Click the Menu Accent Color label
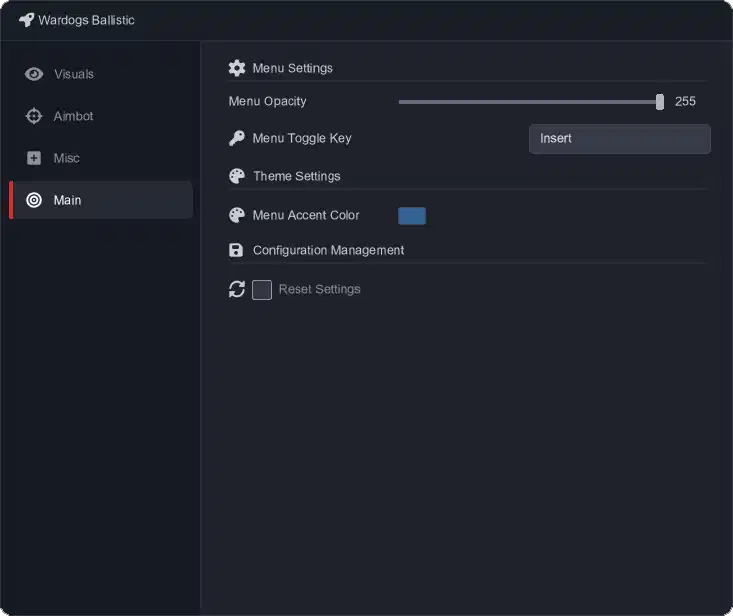 [306, 215]
